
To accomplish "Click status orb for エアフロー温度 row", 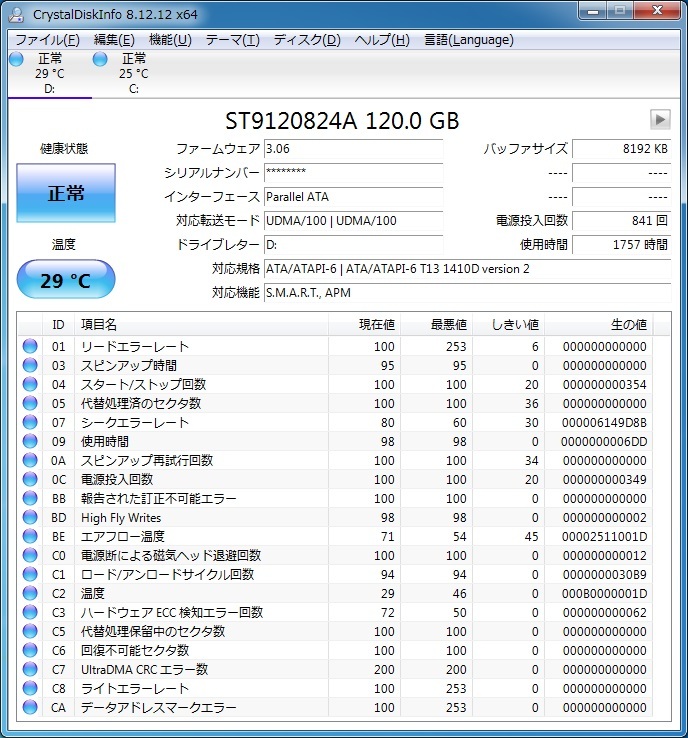I will tap(30, 537).
